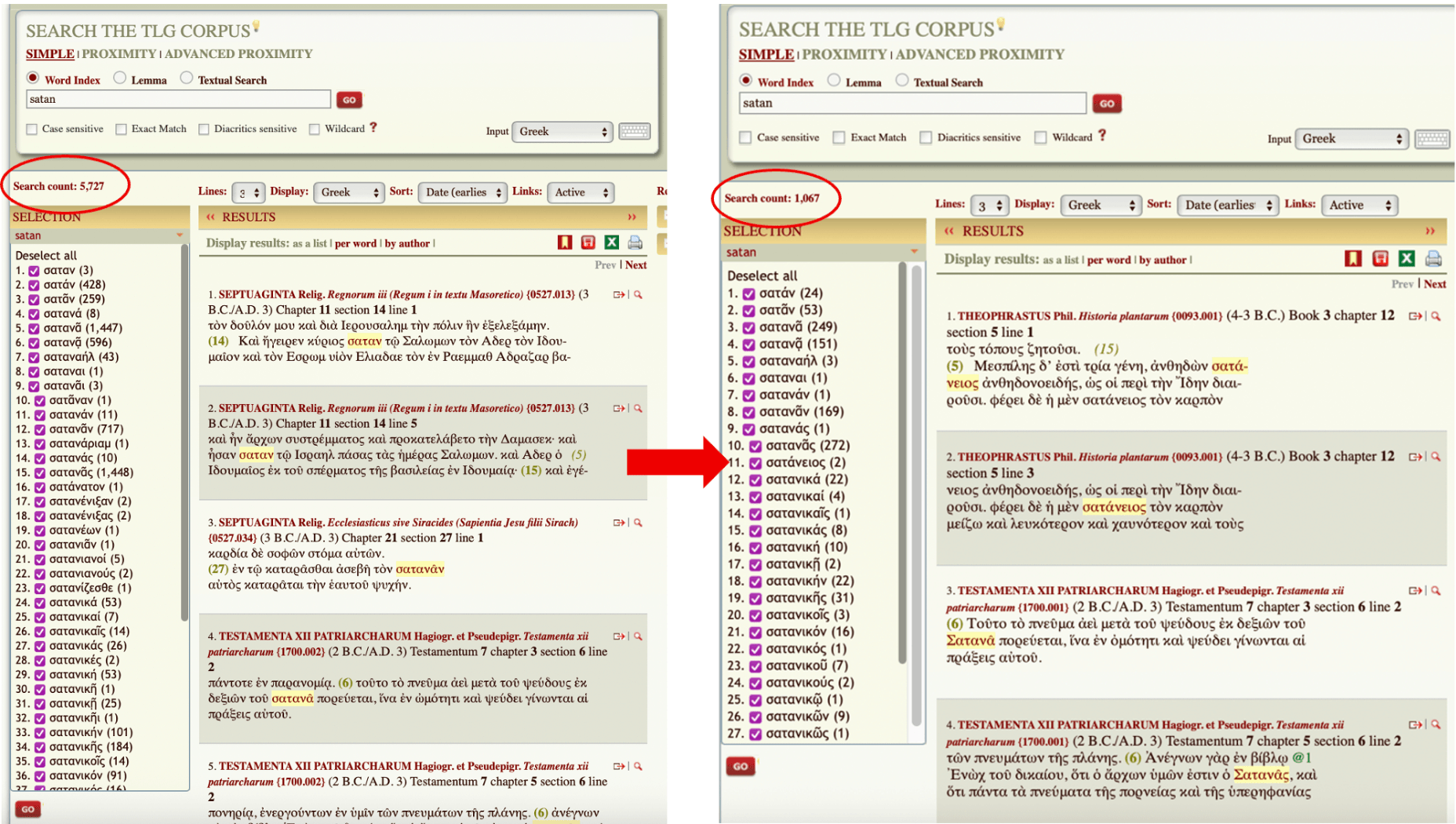The height and width of the screenshot is (824, 1456).
Task: Open the virtual keyboard icon in the right search form
Action: [1432, 139]
